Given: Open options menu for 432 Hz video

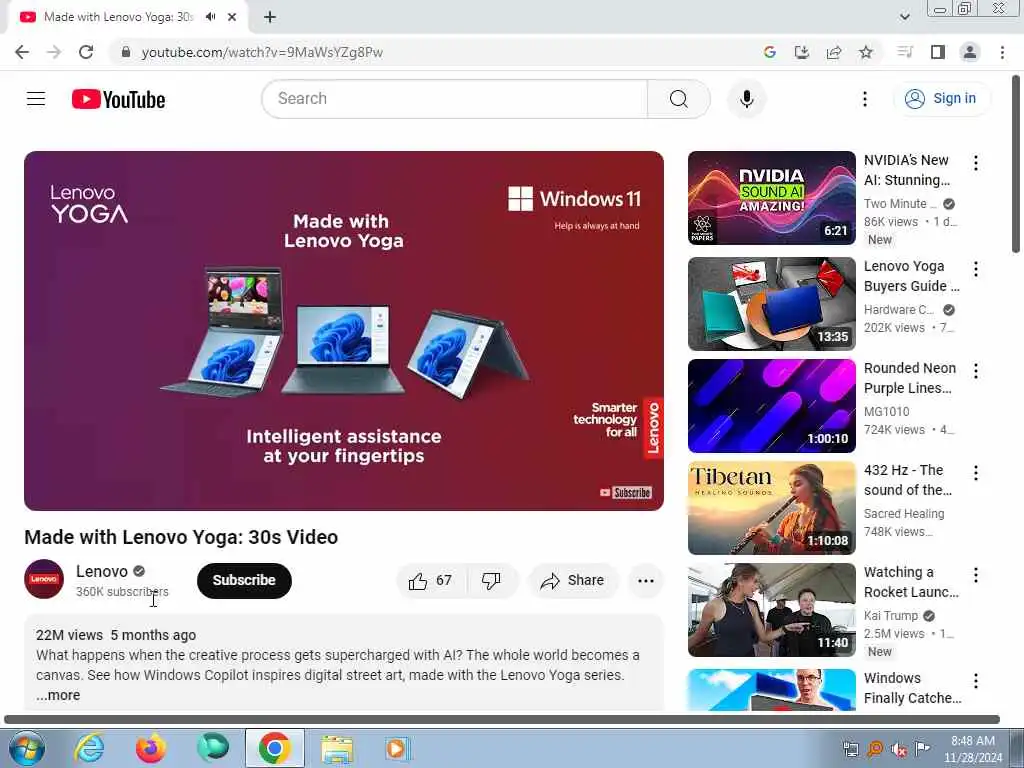Looking at the screenshot, I should click(x=976, y=473).
